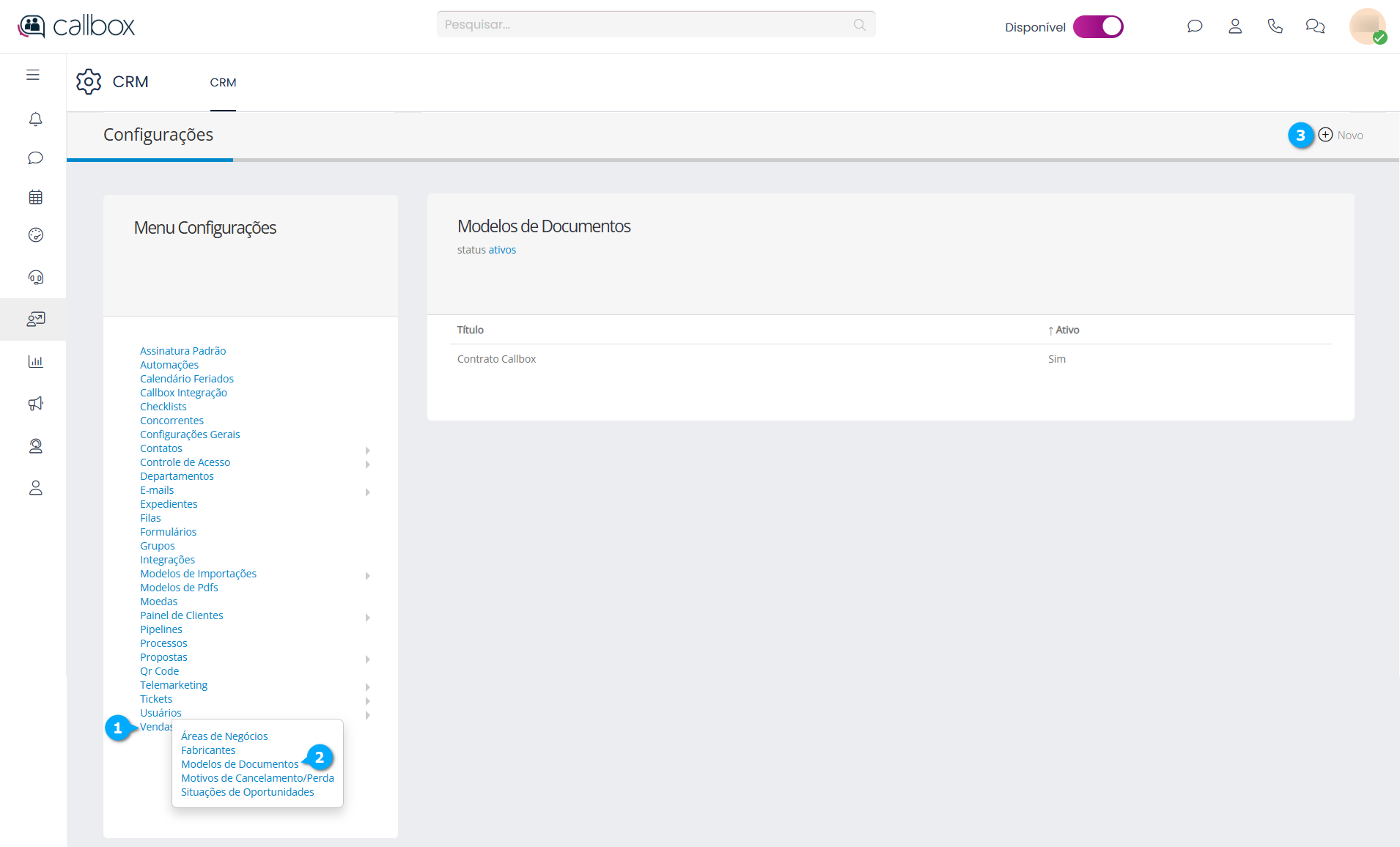Open the calendar icon in the sidebar
This screenshot has height=847, width=1400.
tap(35, 197)
